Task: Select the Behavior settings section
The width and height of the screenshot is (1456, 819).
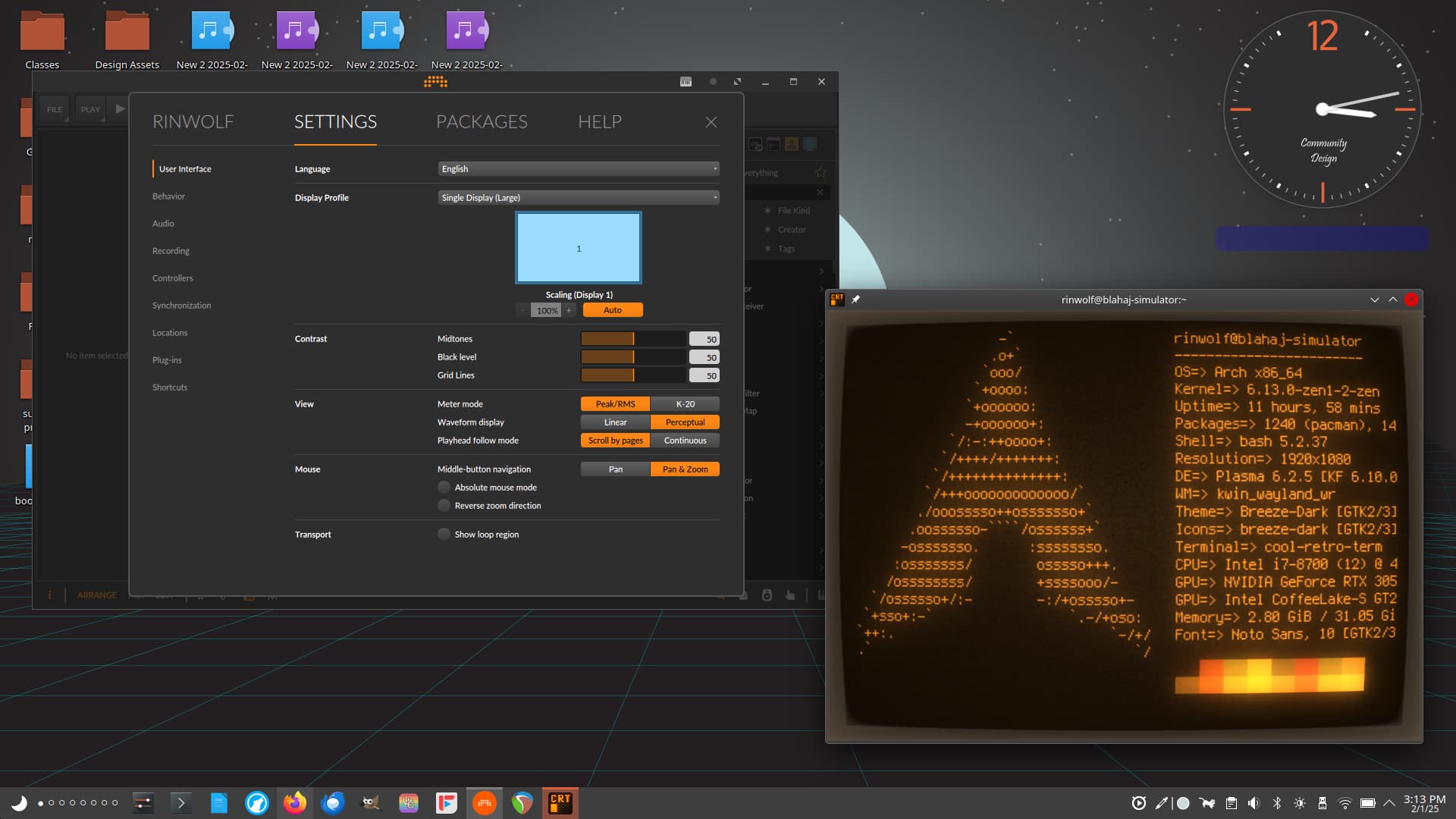Action: click(x=168, y=196)
